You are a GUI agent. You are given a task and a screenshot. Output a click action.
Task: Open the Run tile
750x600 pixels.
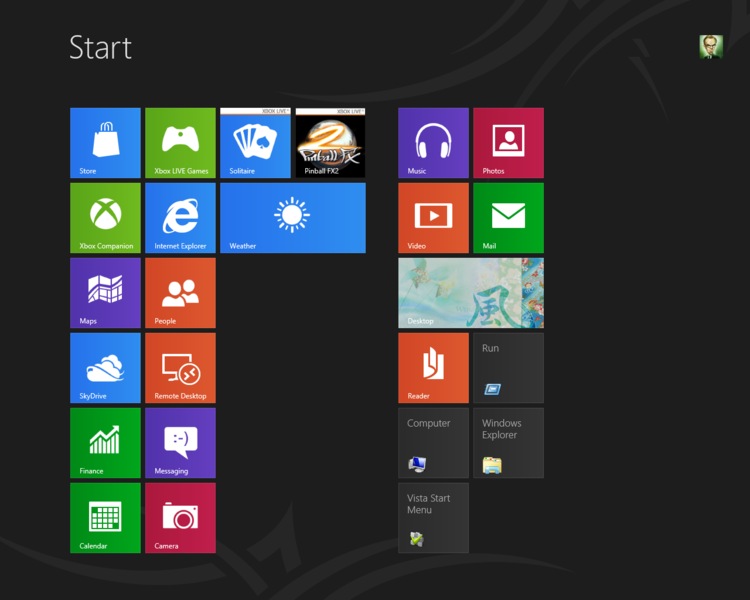point(508,368)
